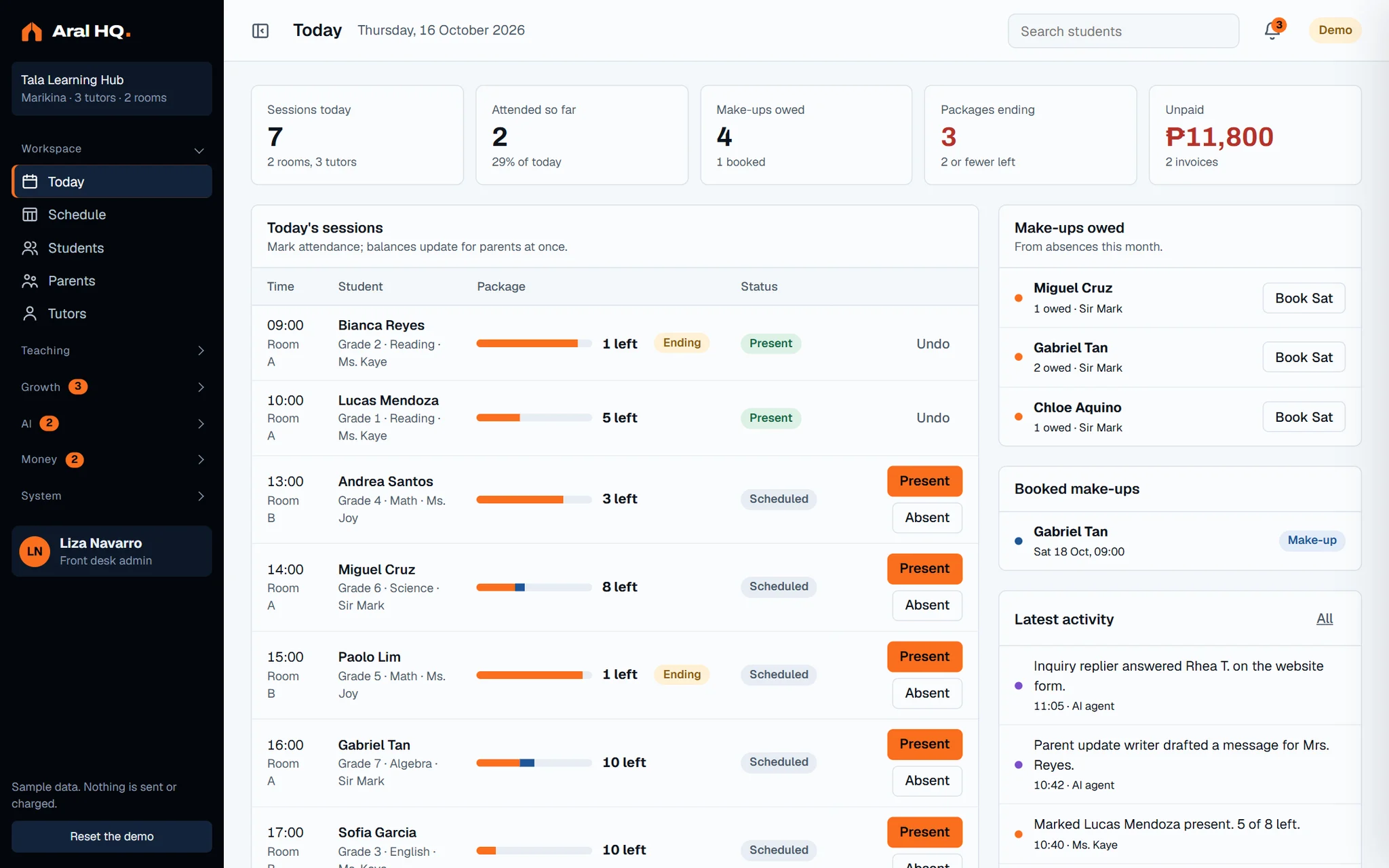
Task: Undo Bianca Reyes attendance
Action: 933,344
